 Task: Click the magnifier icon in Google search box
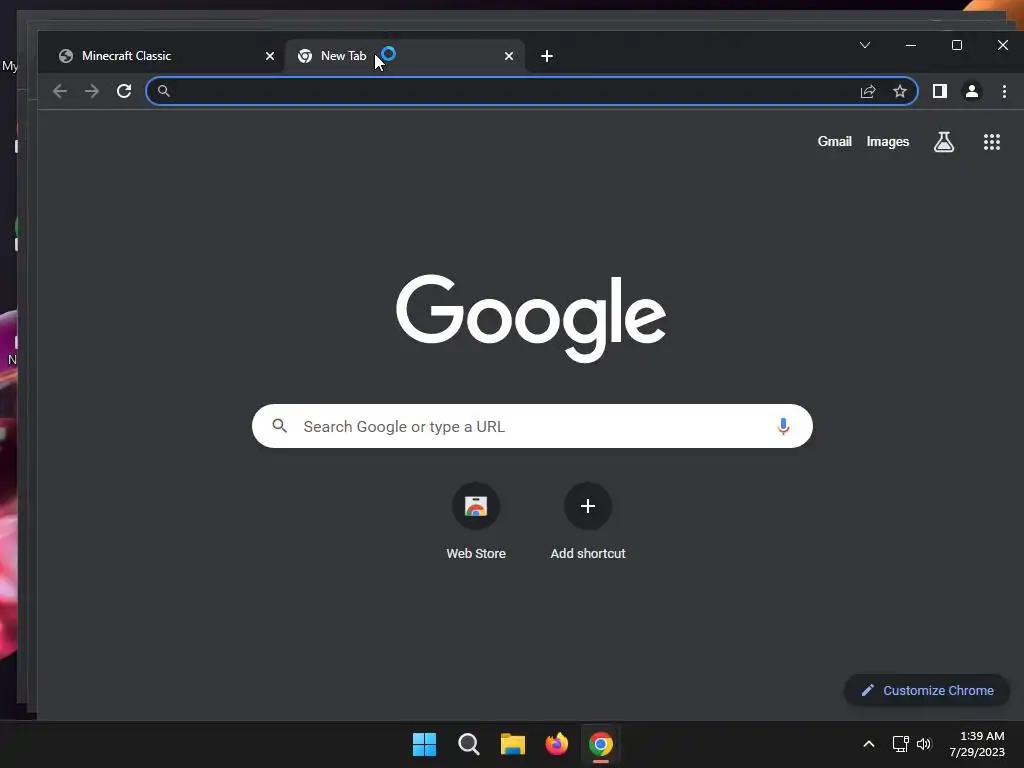[x=280, y=426]
